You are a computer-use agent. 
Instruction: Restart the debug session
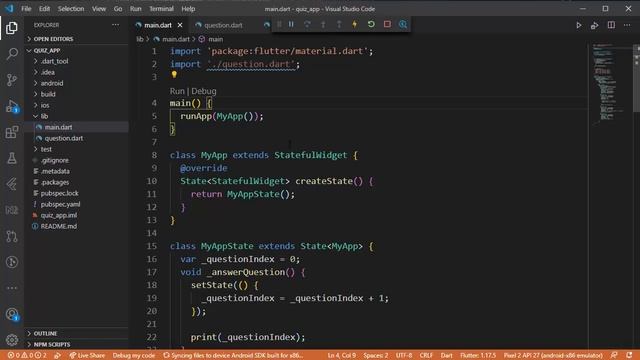coord(371,24)
